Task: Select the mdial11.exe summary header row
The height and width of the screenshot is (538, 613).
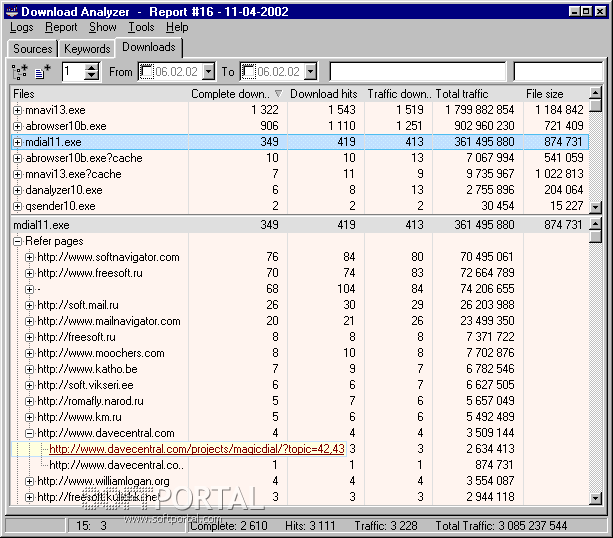Action: click(299, 225)
